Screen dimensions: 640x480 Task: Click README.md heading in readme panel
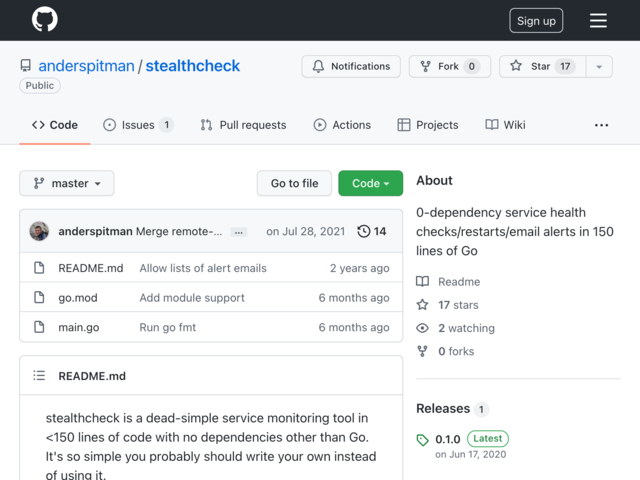pyautogui.click(x=92, y=376)
